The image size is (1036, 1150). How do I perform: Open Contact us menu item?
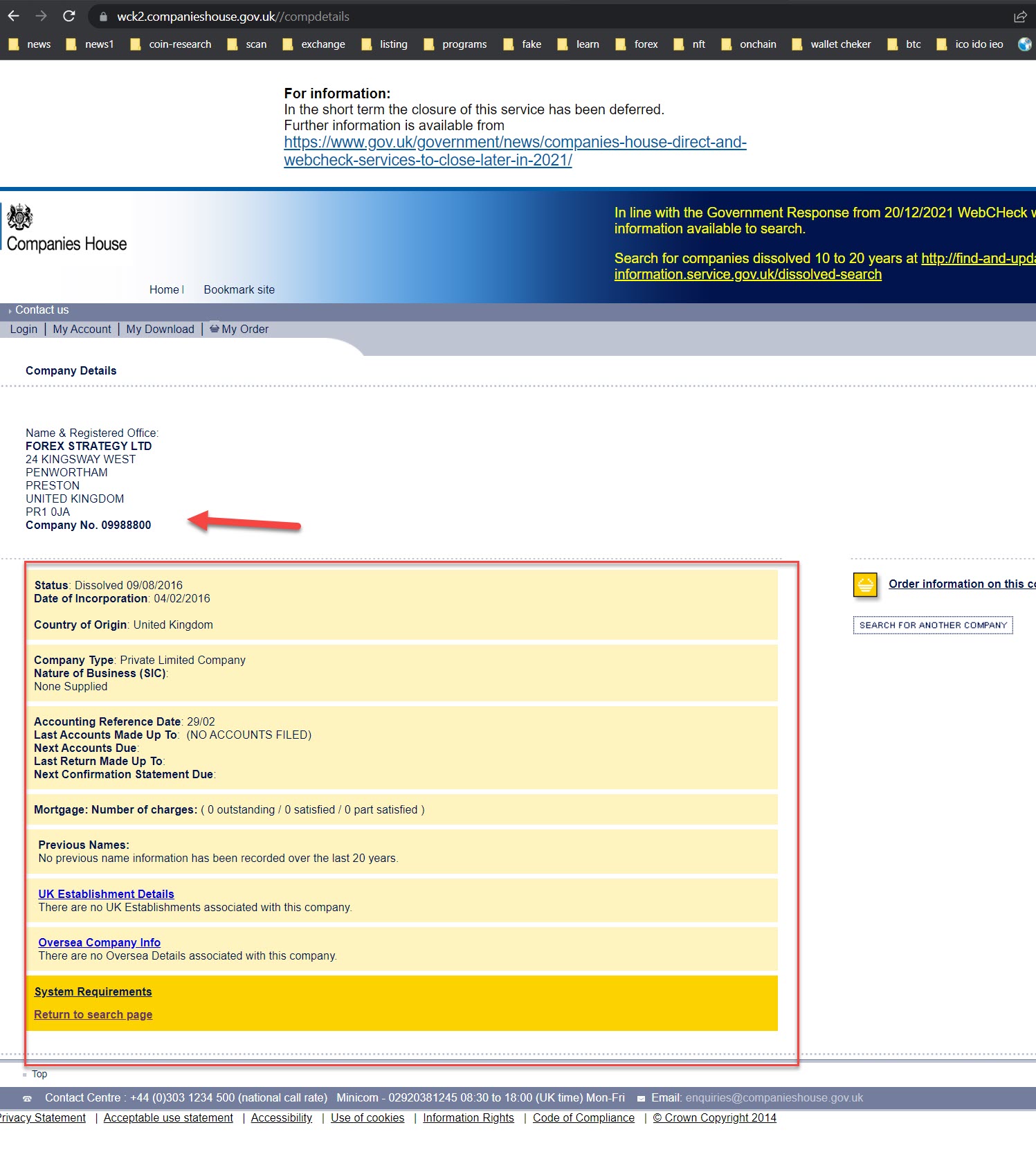[x=42, y=309]
